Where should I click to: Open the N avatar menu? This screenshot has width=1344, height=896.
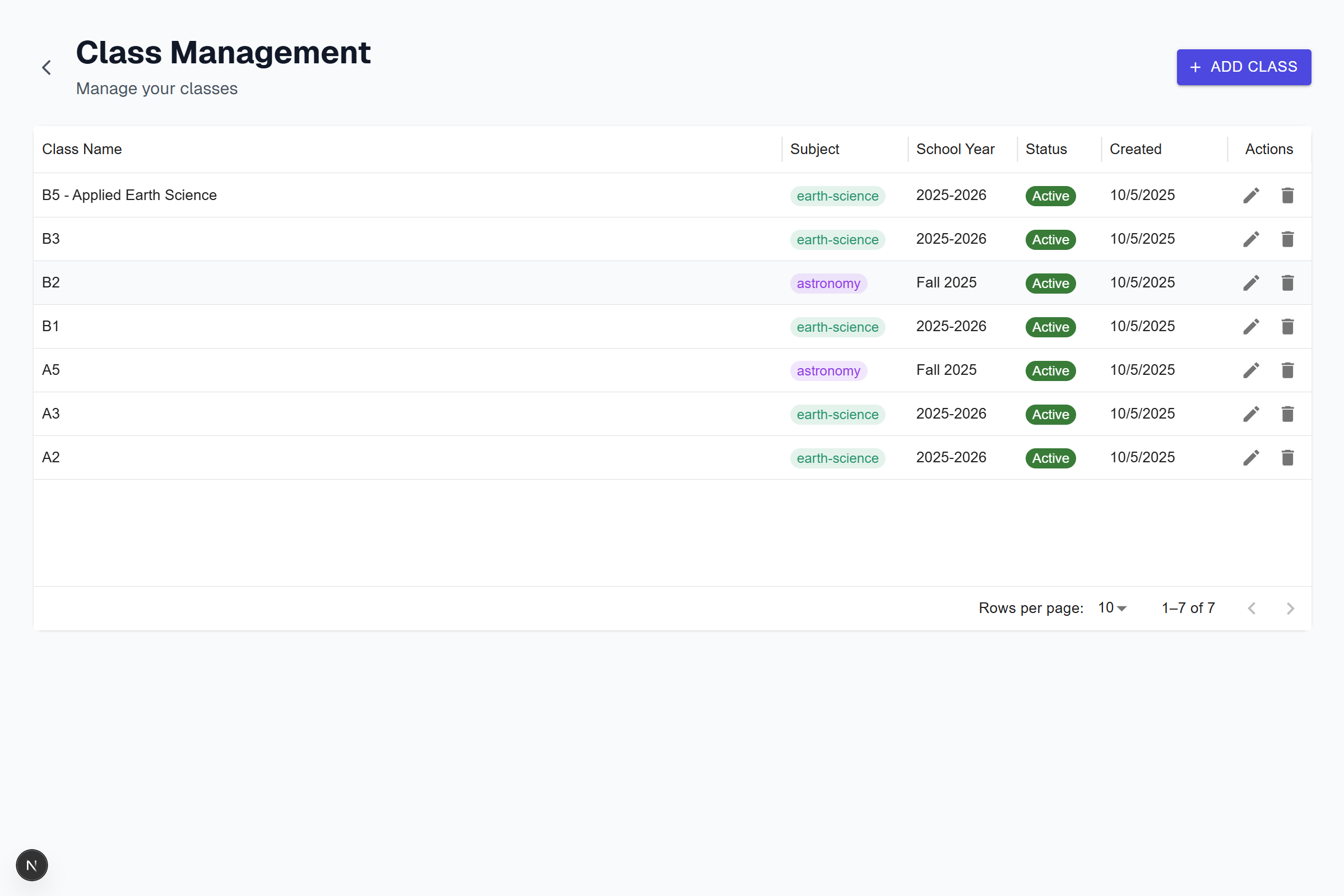click(x=31, y=865)
